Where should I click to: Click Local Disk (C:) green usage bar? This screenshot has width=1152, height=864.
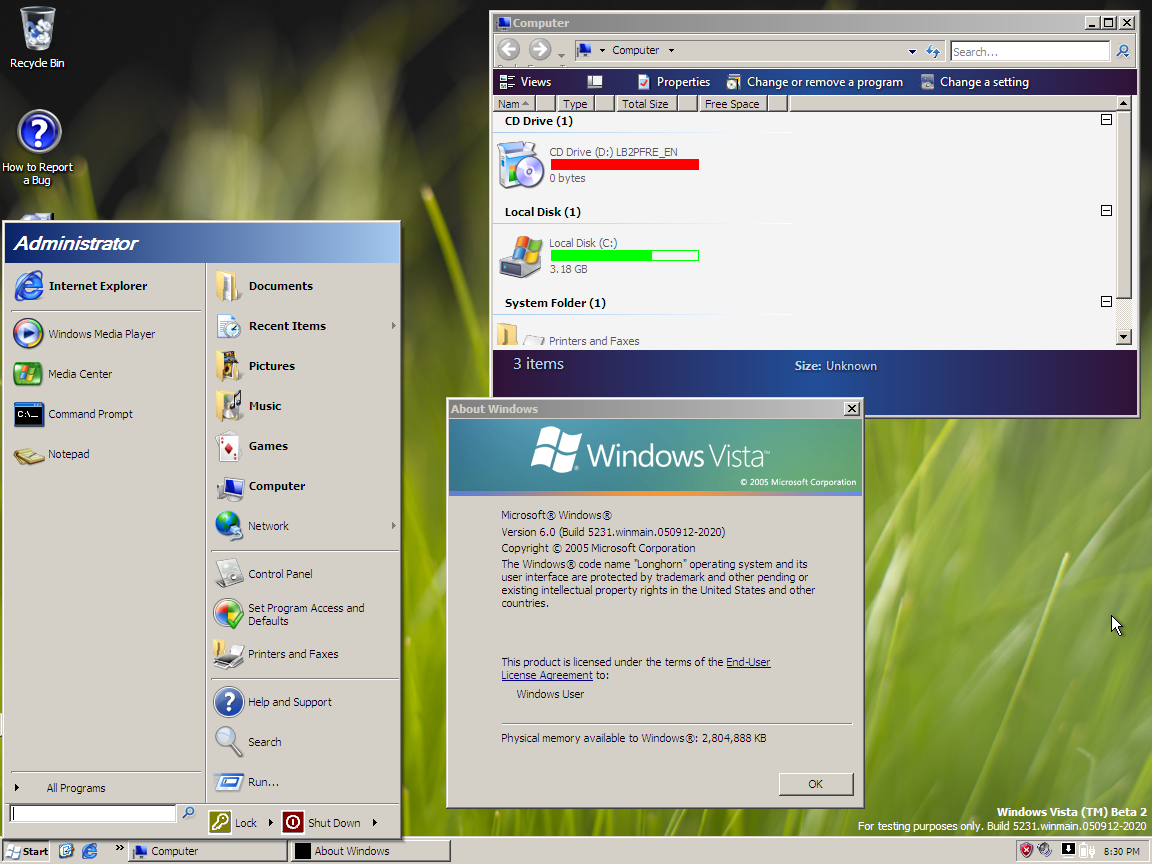click(624, 256)
